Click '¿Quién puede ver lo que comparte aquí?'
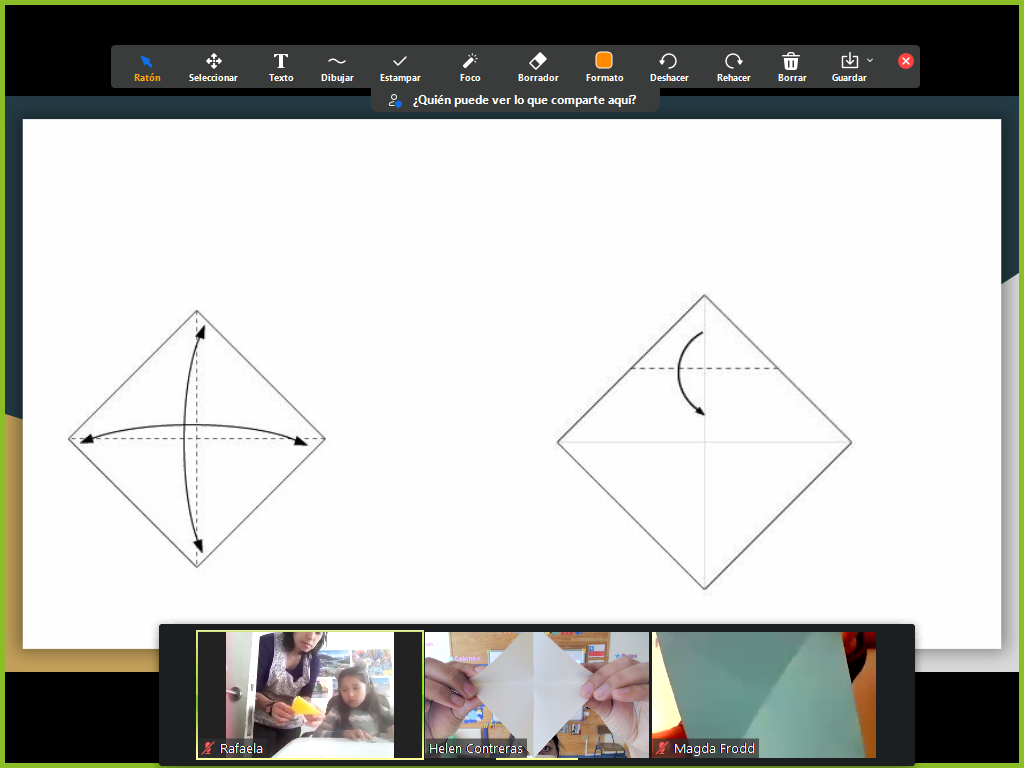 pyautogui.click(x=515, y=100)
